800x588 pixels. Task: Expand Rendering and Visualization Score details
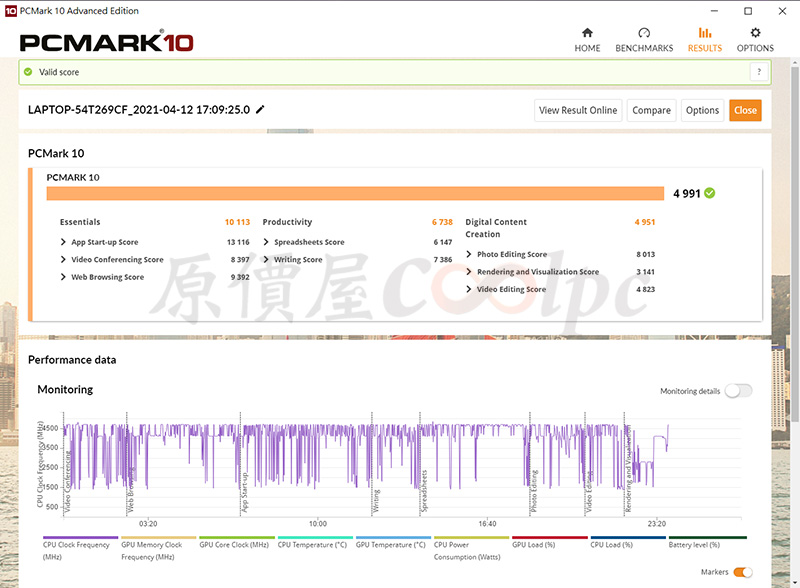tap(469, 272)
